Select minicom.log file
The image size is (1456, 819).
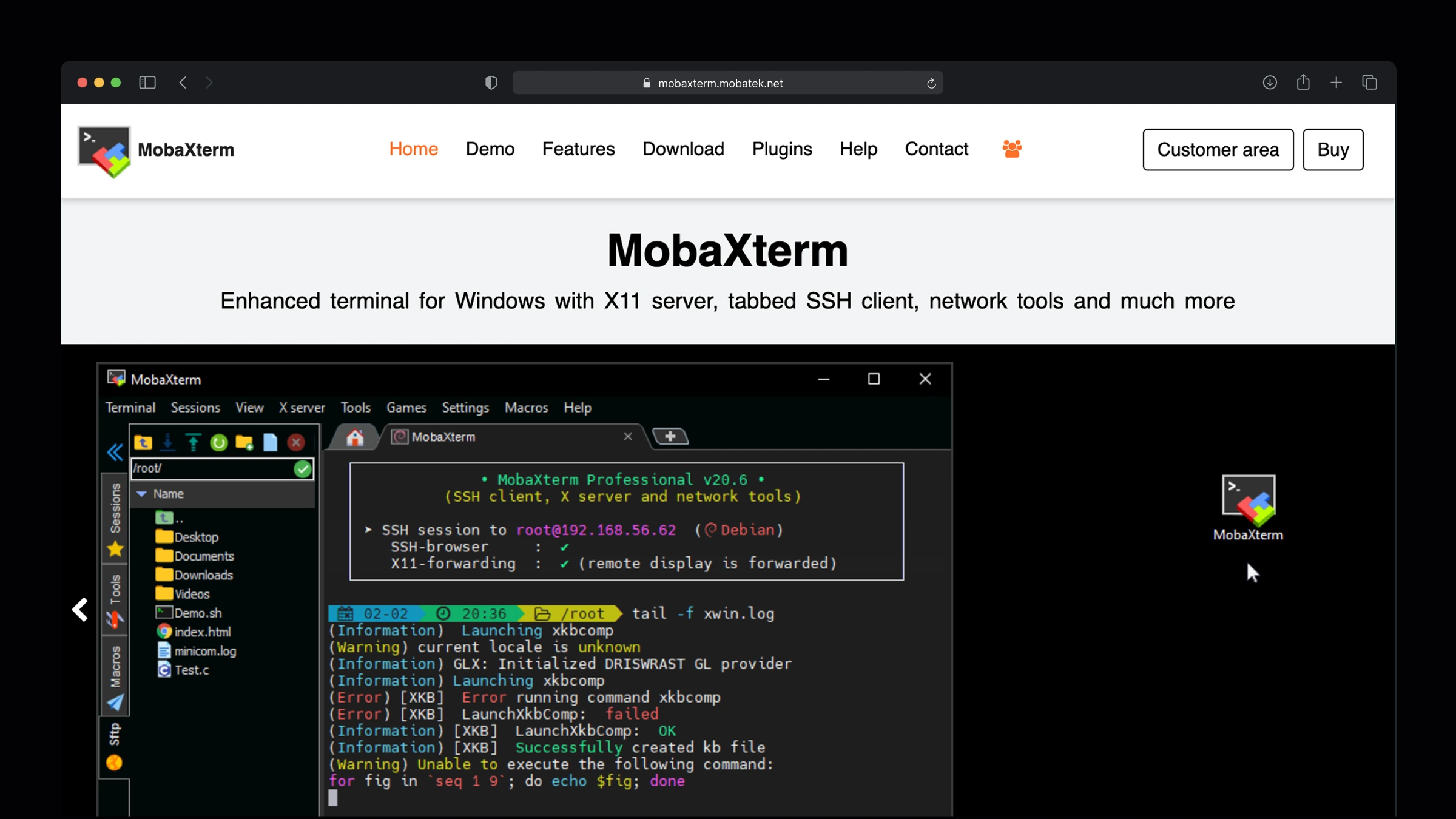(x=197, y=651)
